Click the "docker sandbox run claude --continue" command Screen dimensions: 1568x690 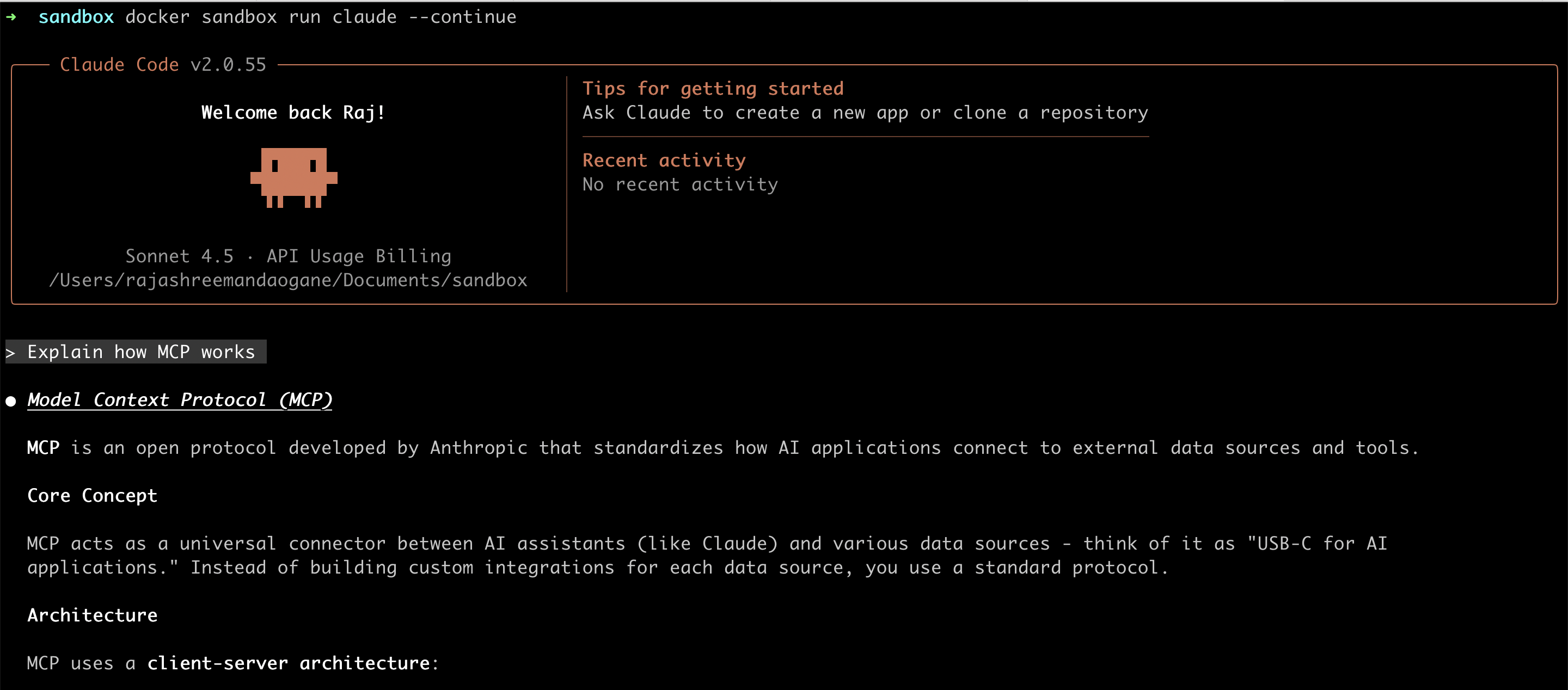point(320,17)
